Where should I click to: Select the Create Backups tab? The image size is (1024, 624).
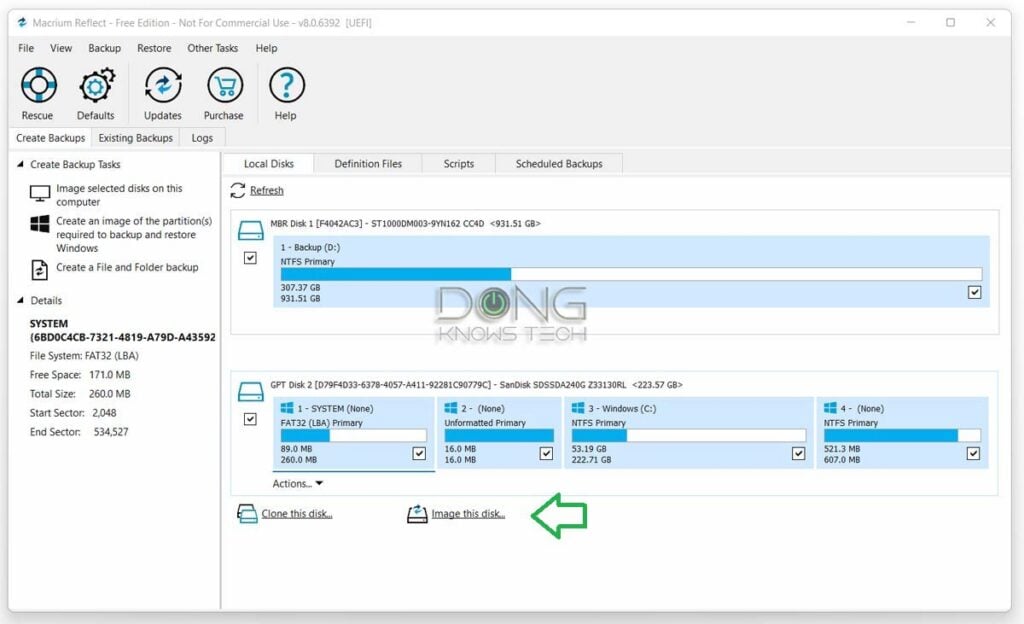[x=50, y=138]
